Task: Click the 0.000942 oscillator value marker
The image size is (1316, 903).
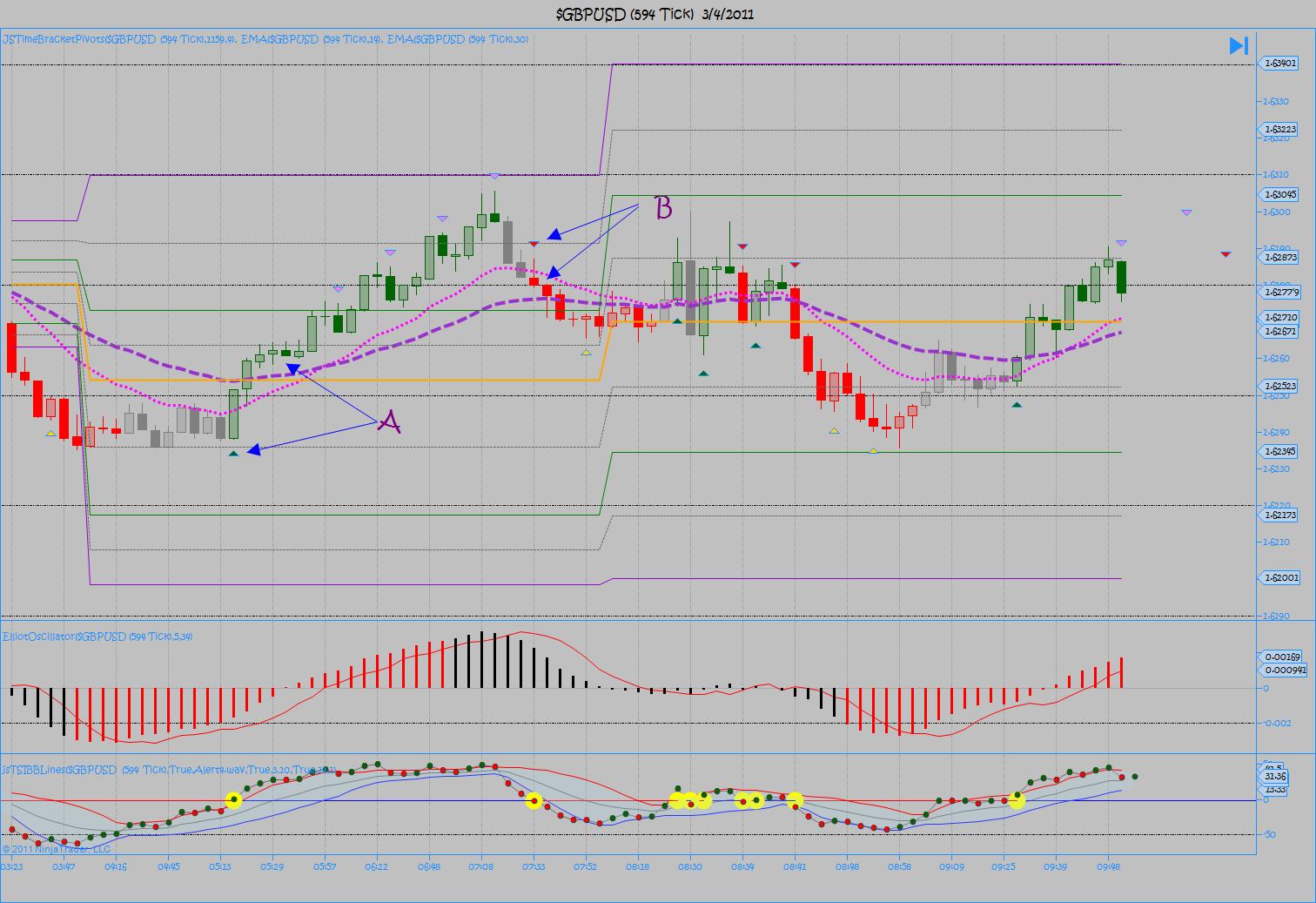Action: coord(1284,670)
